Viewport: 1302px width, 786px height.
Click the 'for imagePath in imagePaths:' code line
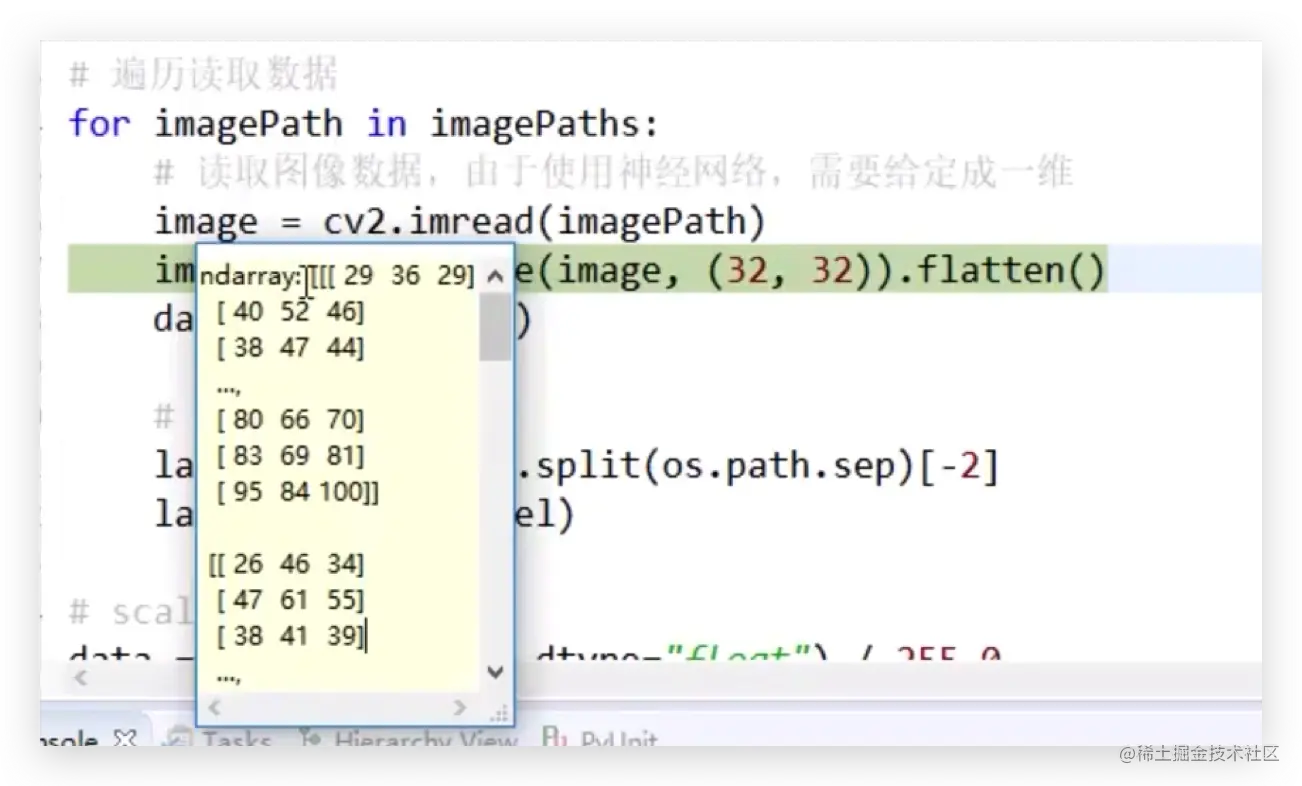pos(364,125)
